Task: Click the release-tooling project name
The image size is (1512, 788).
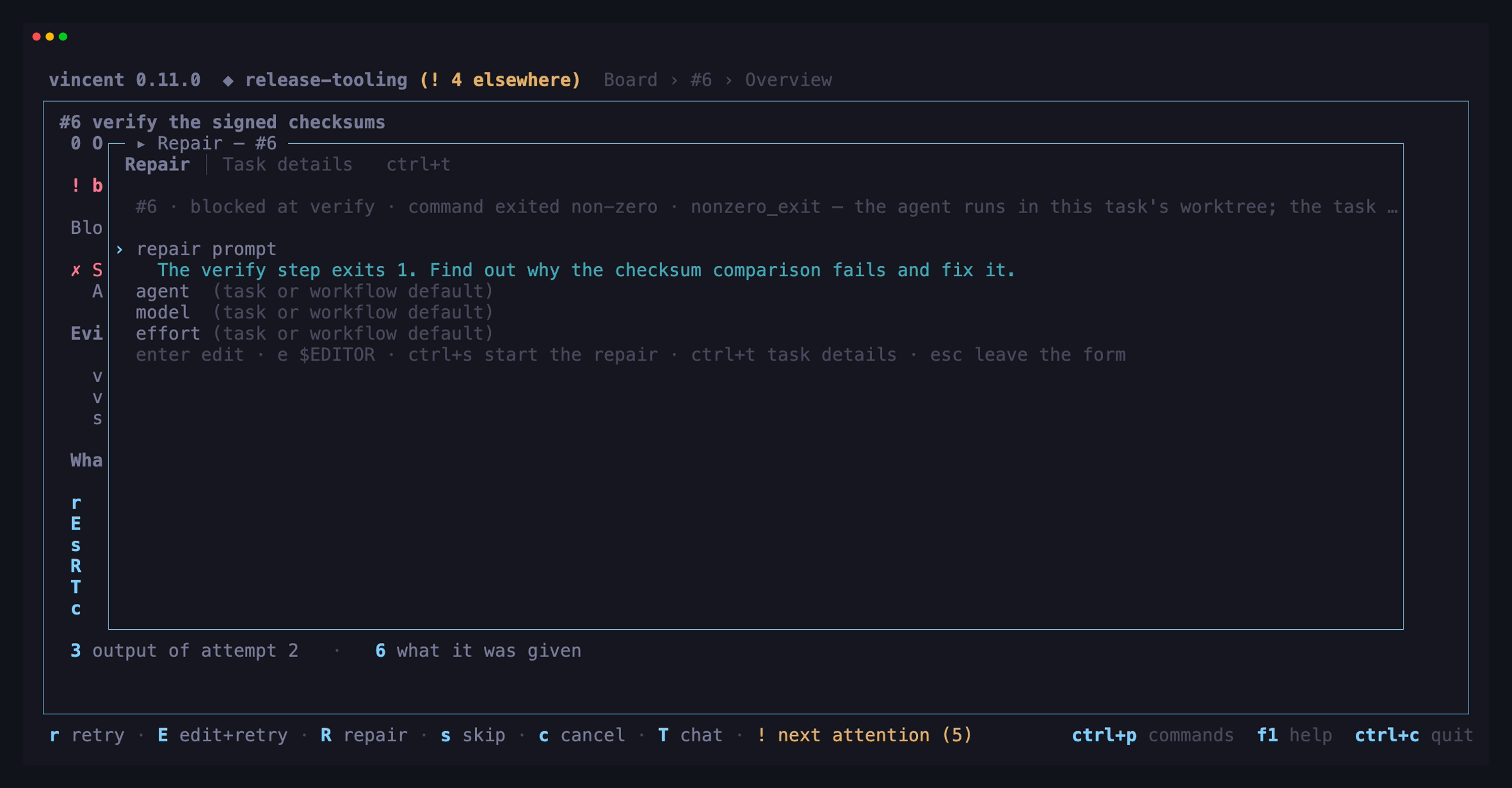Action: click(x=326, y=80)
